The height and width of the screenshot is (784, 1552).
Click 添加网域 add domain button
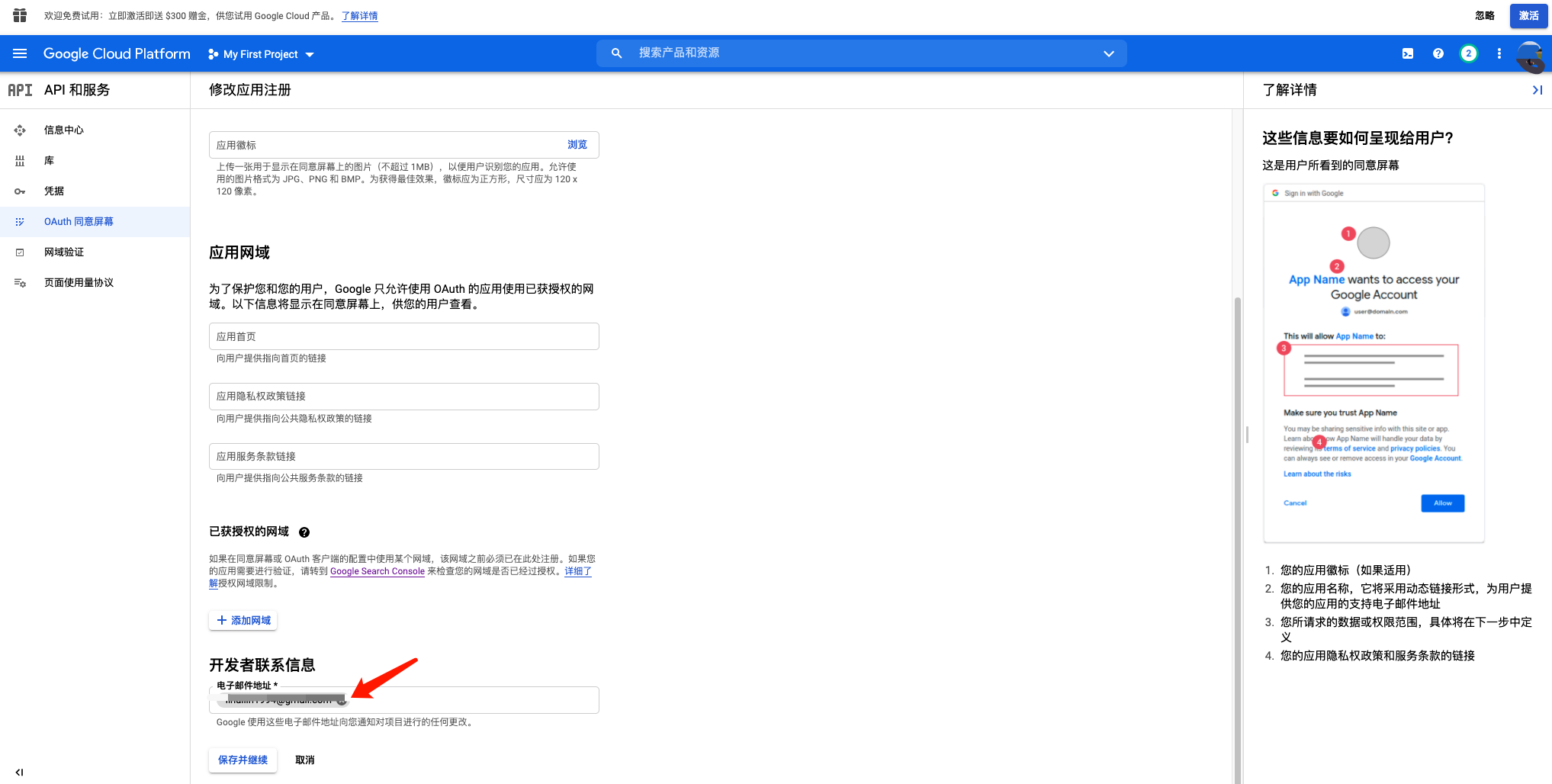pos(243,621)
